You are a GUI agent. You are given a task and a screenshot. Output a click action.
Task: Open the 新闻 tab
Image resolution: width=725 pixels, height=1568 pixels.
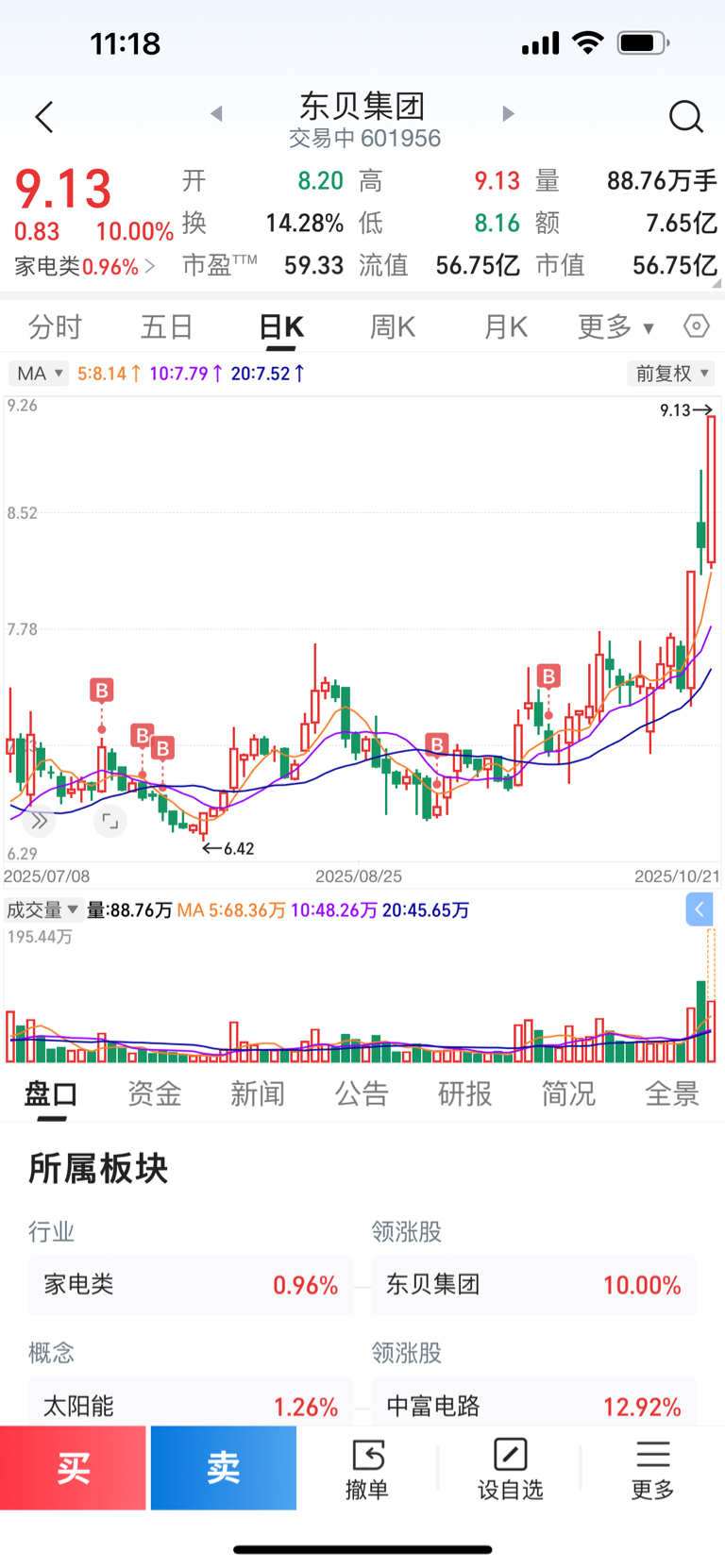click(258, 1094)
